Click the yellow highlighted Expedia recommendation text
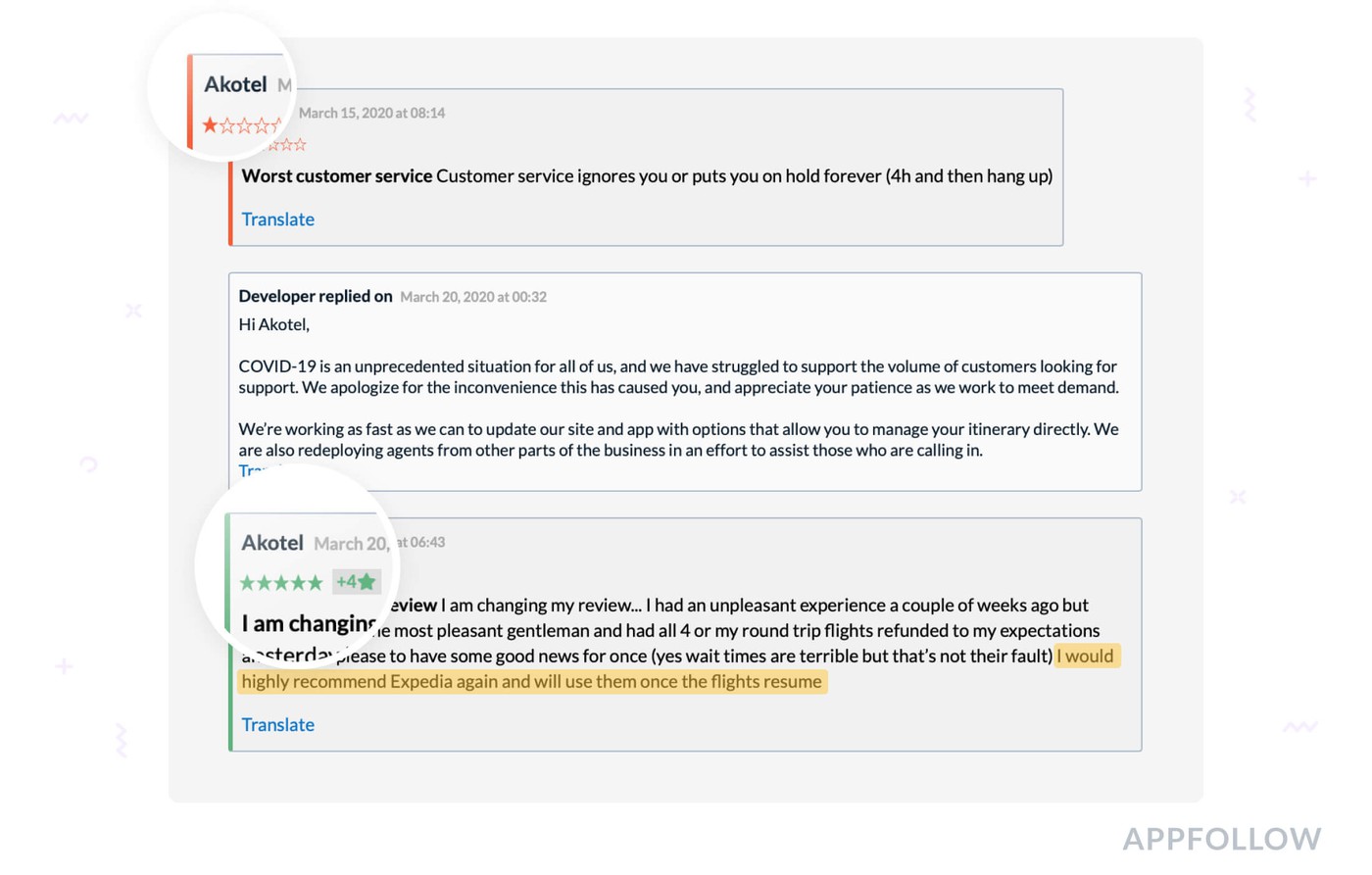 click(x=531, y=682)
